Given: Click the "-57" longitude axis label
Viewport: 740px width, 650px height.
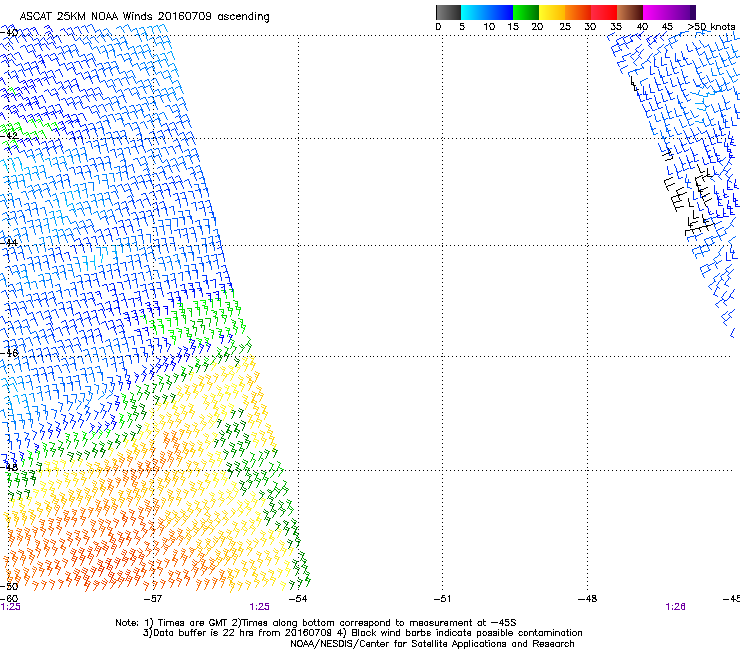Looking at the screenshot, I should [152, 599].
